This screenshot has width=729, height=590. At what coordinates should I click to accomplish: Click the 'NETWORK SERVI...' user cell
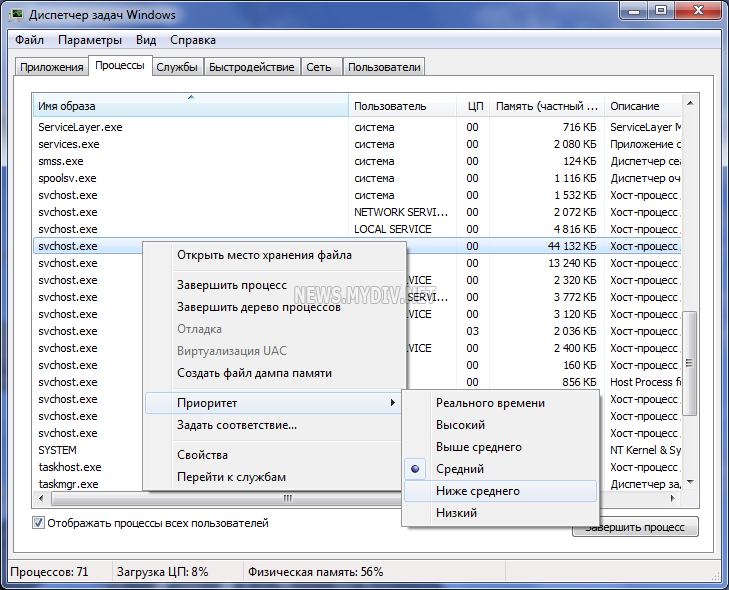pos(401,212)
